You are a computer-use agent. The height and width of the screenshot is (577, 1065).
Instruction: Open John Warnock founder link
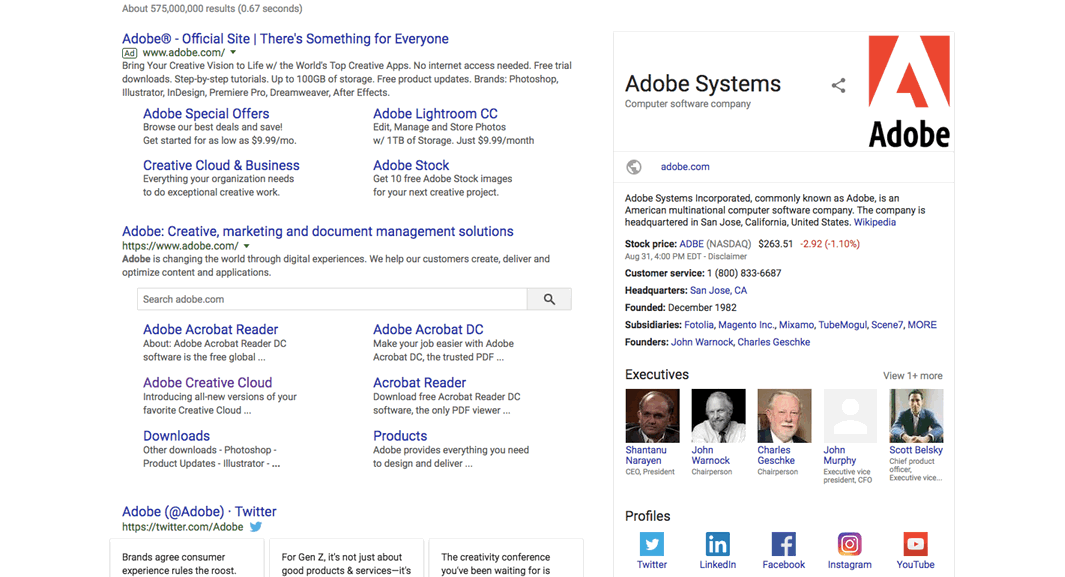(x=702, y=342)
